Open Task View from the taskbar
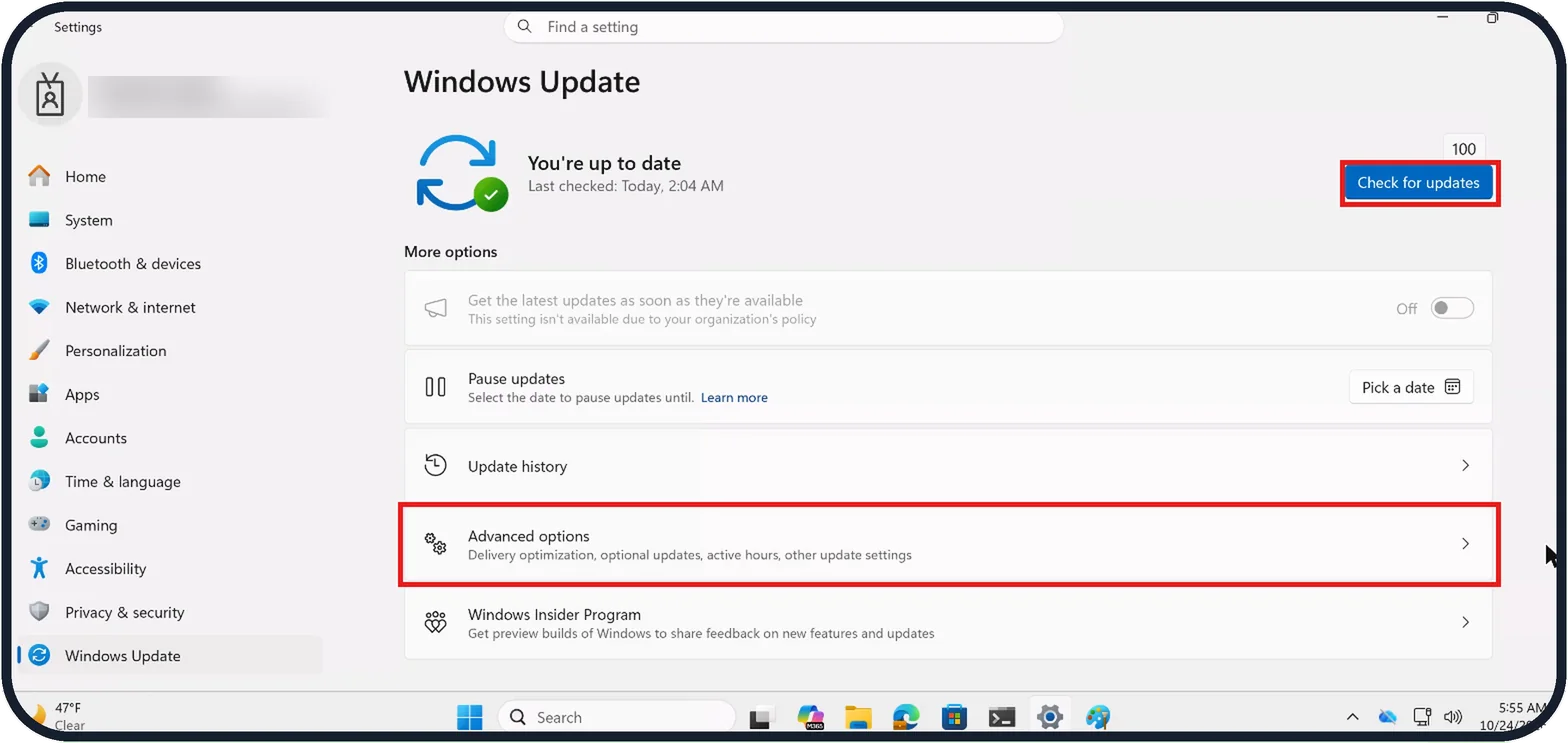 [x=762, y=717]
